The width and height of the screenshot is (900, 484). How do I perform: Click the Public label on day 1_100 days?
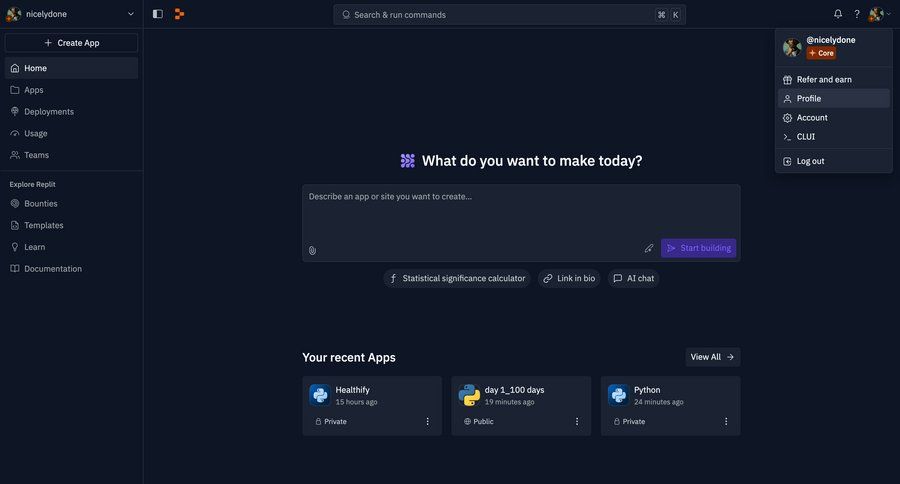coord(479,421)
